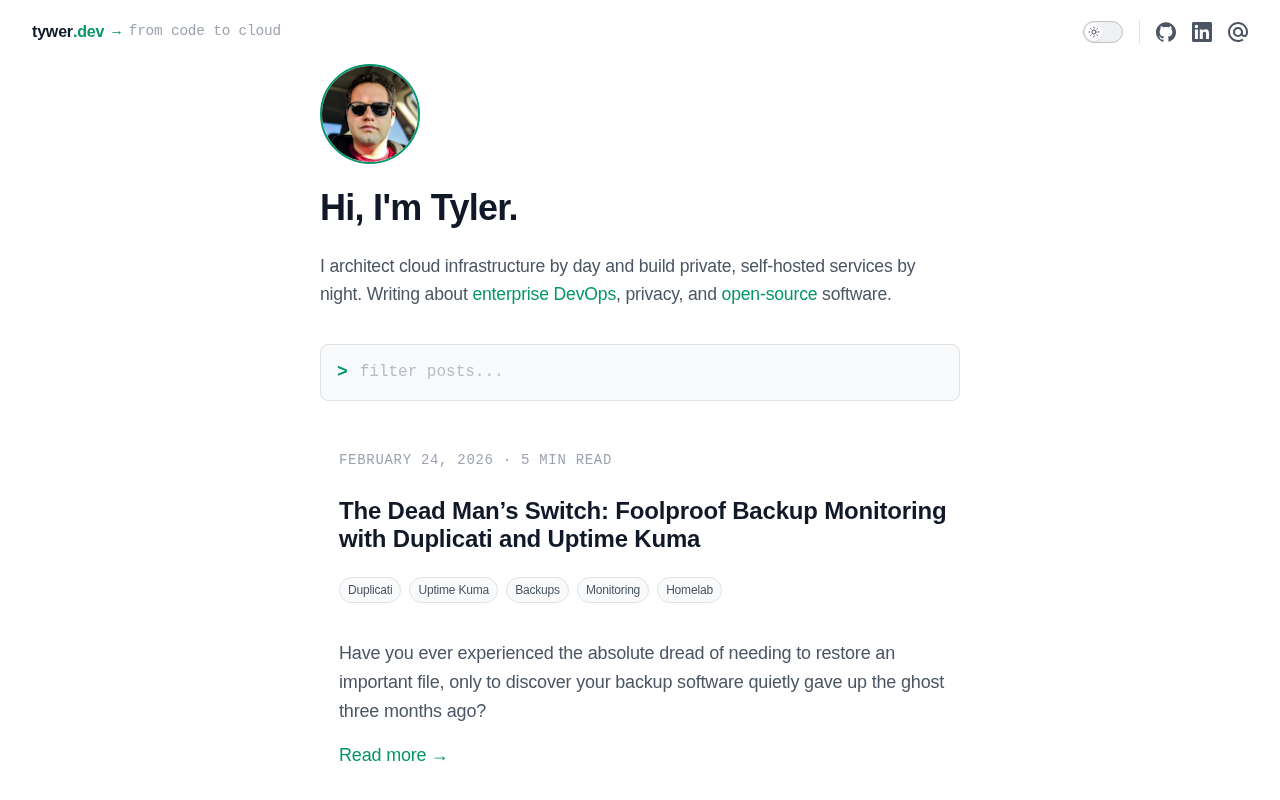
Task: Click the green prompt chevron in filter box
Action: tap(342, 372)
